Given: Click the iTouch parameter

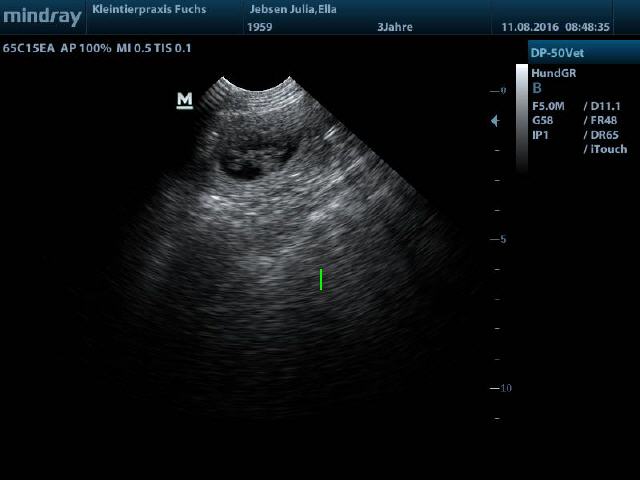Looking at the screenshot, I should click(x=605, y=150).
